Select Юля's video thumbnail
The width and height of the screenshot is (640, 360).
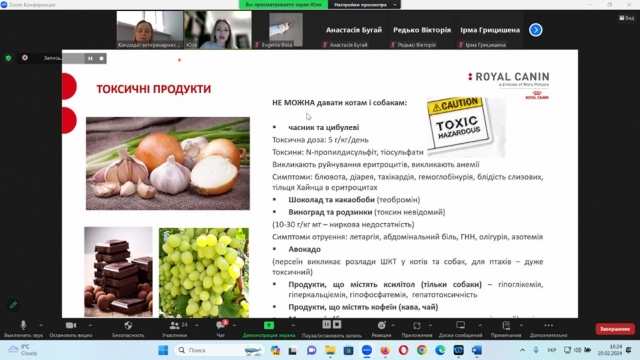pyautogui.click(x=218, y=30)
